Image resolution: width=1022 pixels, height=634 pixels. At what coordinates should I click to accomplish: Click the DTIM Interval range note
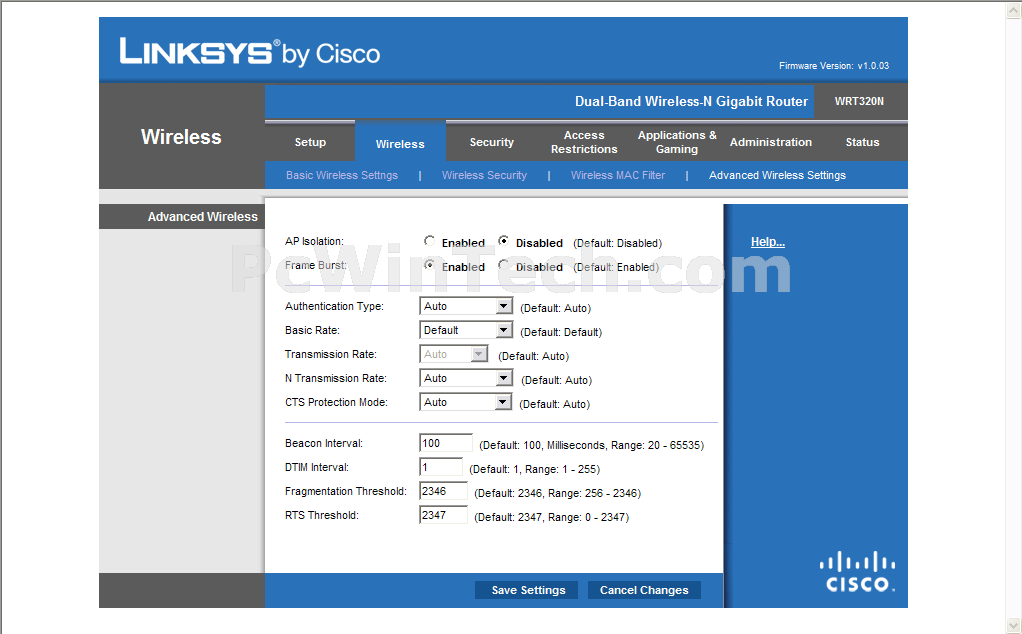click(x=534, y=469)
